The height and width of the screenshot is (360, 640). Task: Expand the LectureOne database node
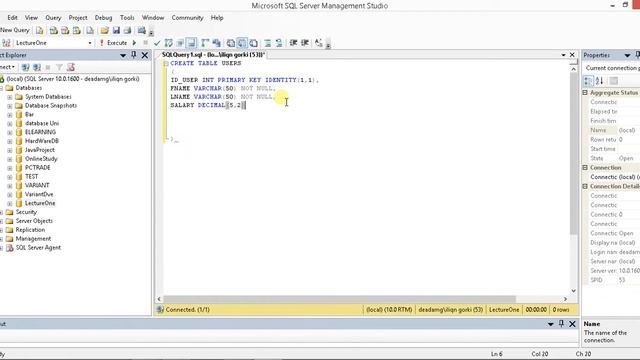(10, 203)
